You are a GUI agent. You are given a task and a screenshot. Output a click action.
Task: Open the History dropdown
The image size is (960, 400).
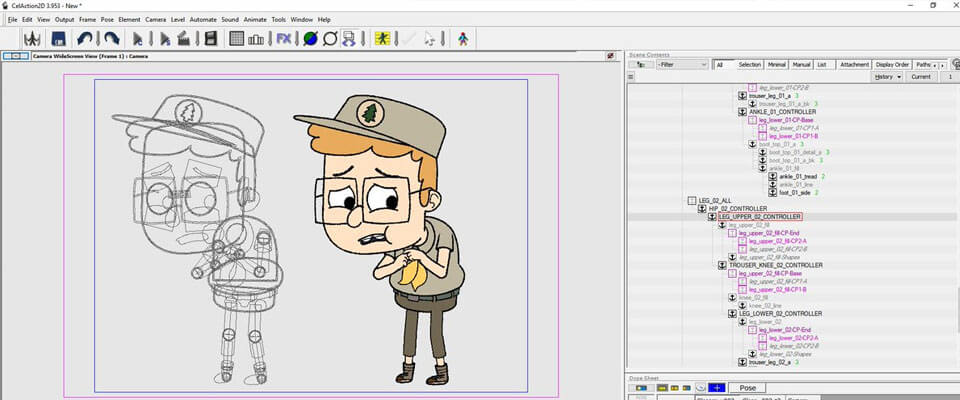[x=886, y=77]
